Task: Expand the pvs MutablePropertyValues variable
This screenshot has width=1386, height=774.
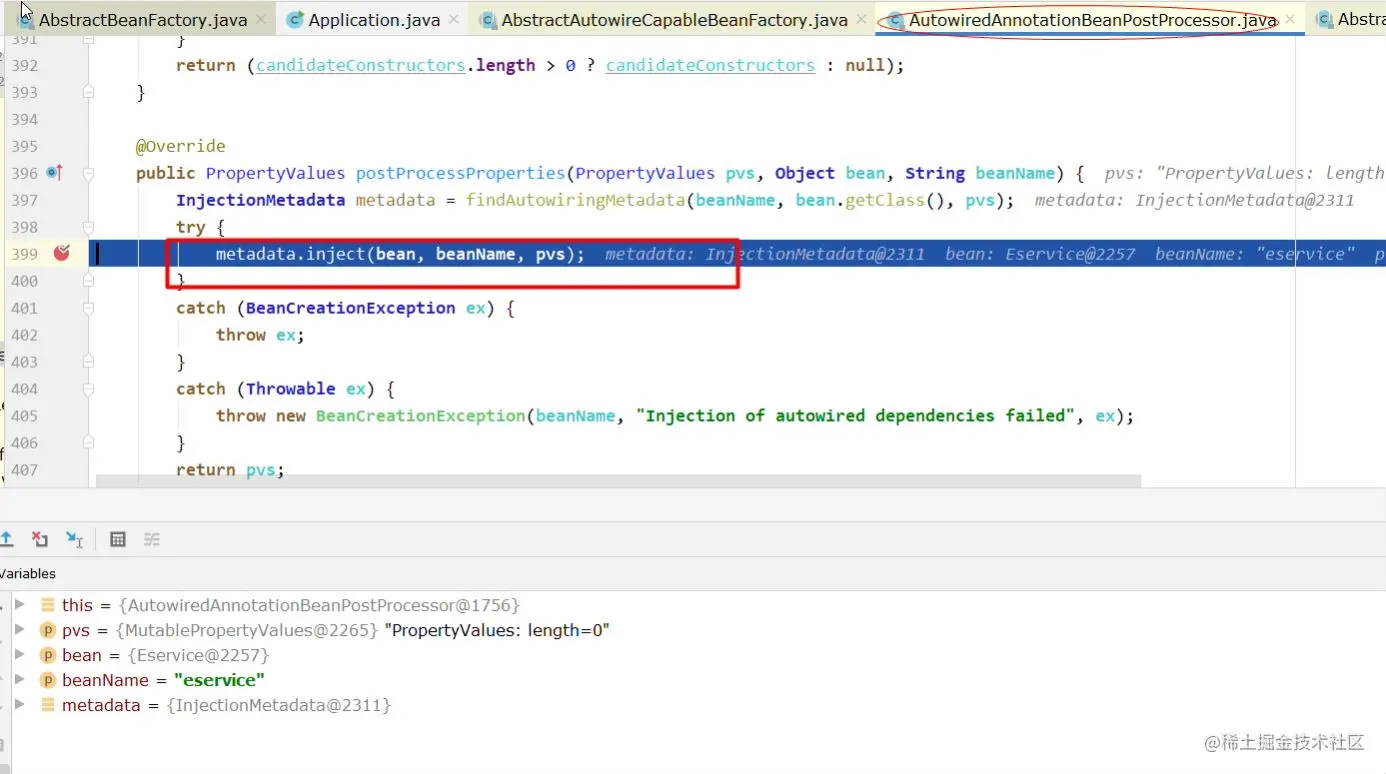Action: click(x=19, y=630)
